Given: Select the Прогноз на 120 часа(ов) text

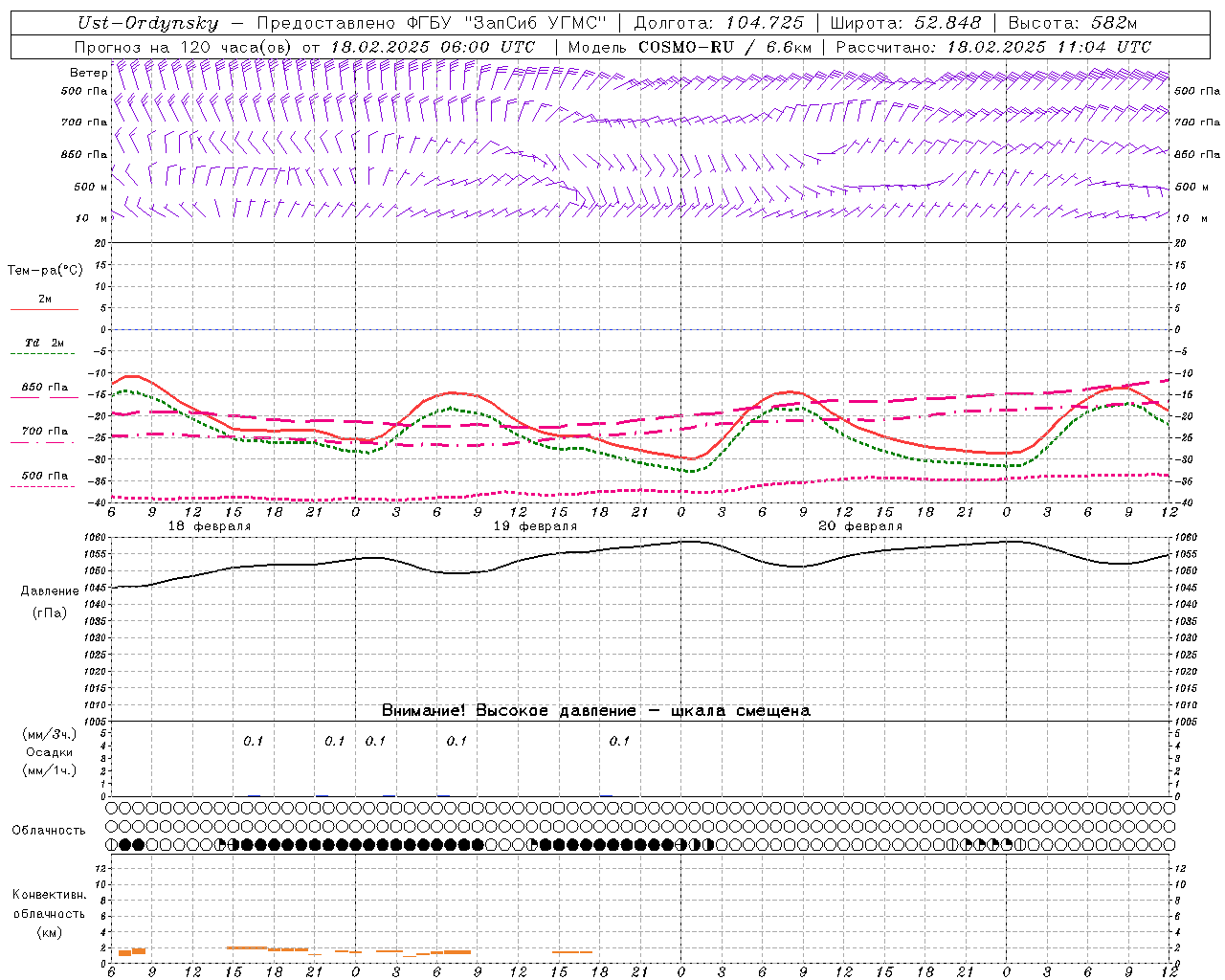Looking at the screenshot, I should click(185, 47).
